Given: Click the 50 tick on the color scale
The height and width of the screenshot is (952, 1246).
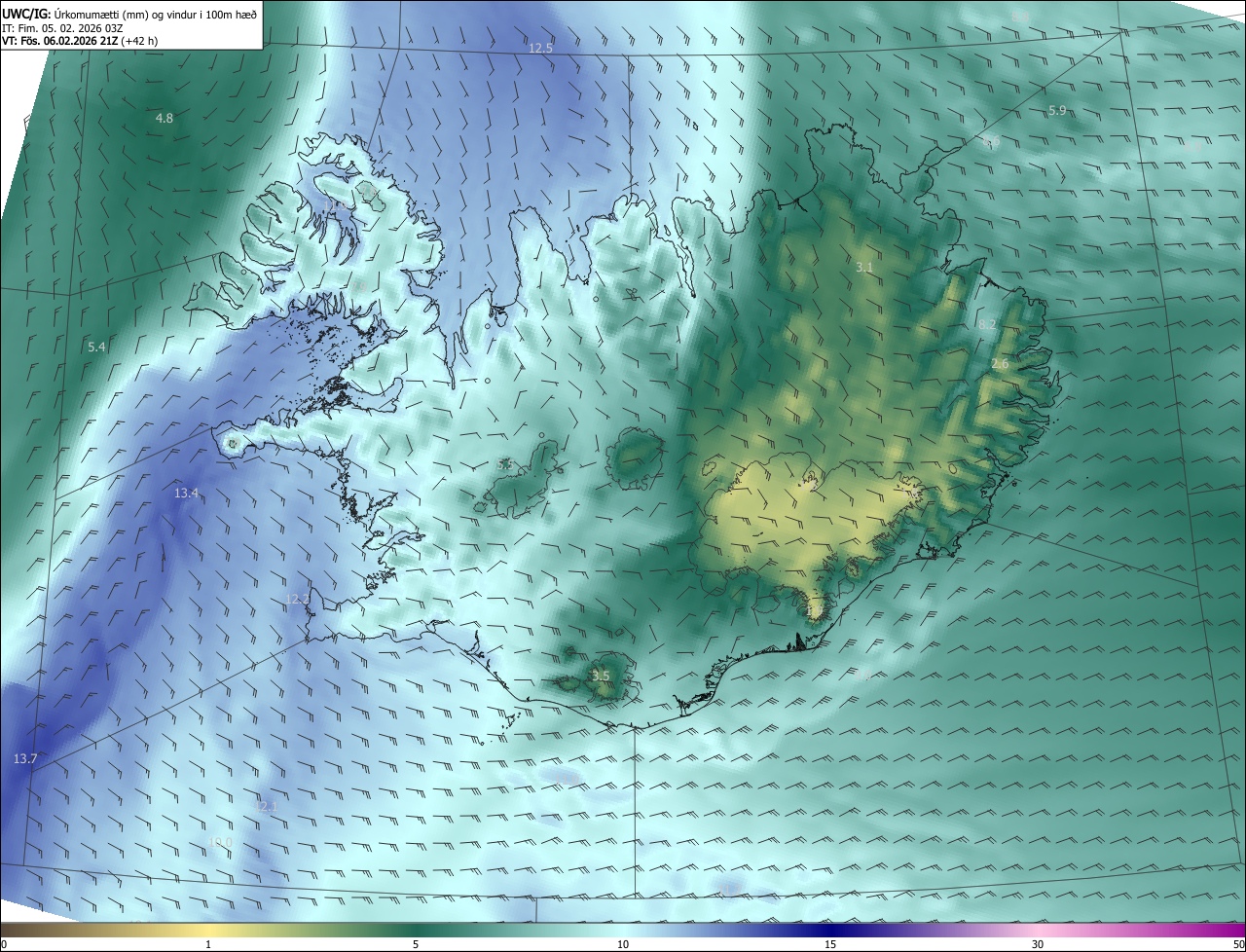Looking at the screenshot, I should 1238,944.
